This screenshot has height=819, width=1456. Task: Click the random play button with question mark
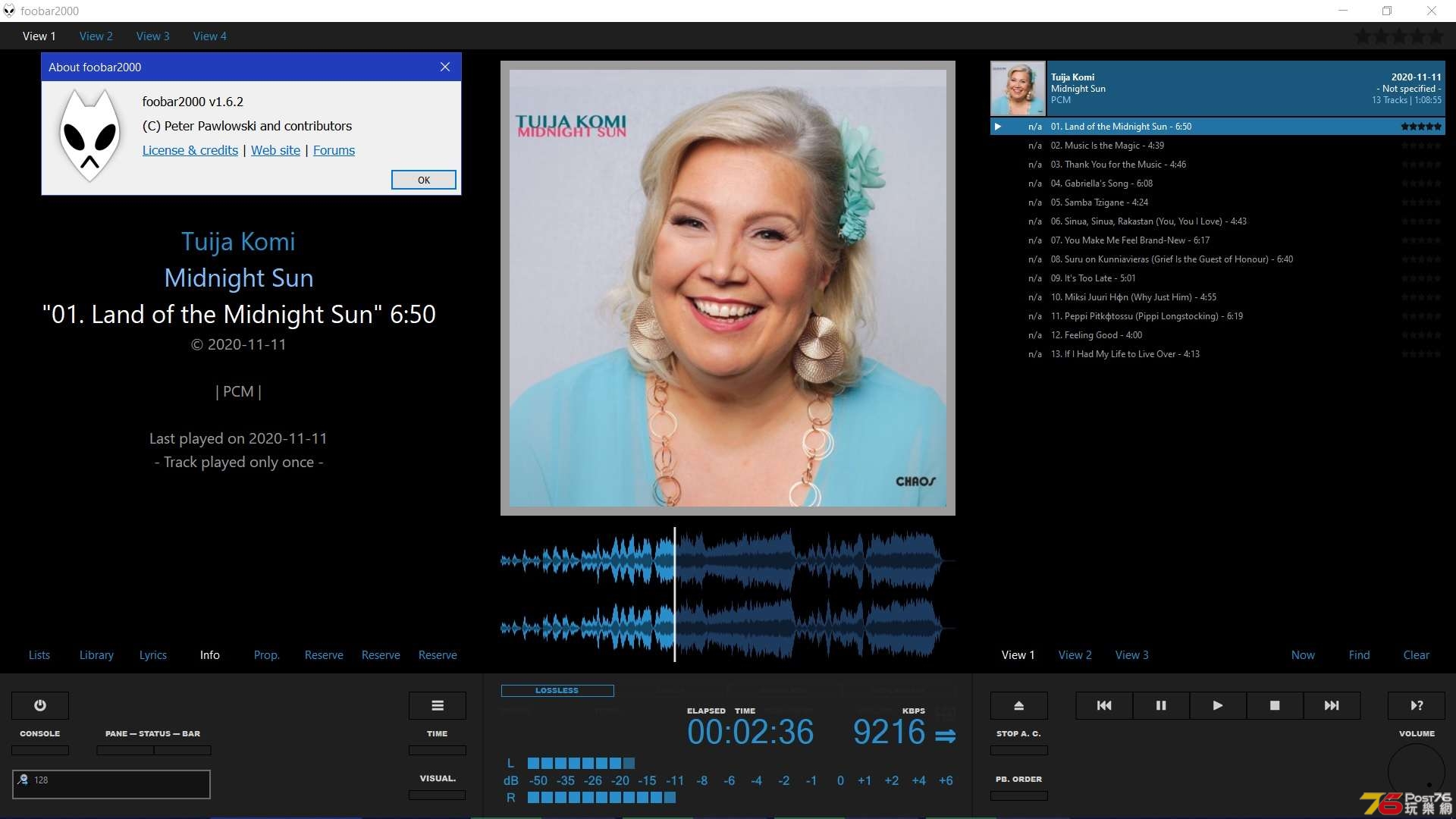pos(1417,705)
